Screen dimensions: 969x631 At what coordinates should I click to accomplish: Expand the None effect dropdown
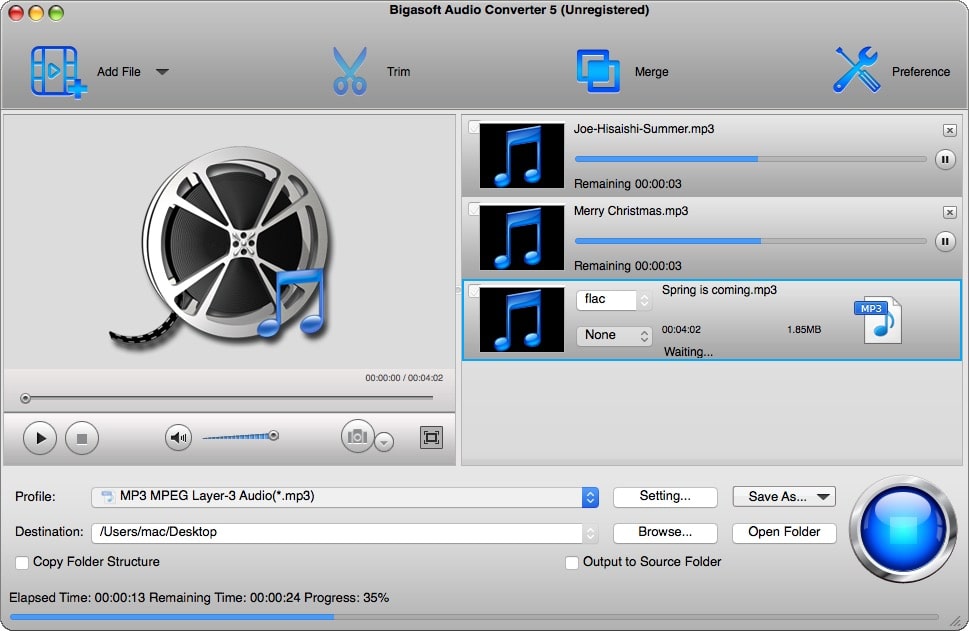613,335
